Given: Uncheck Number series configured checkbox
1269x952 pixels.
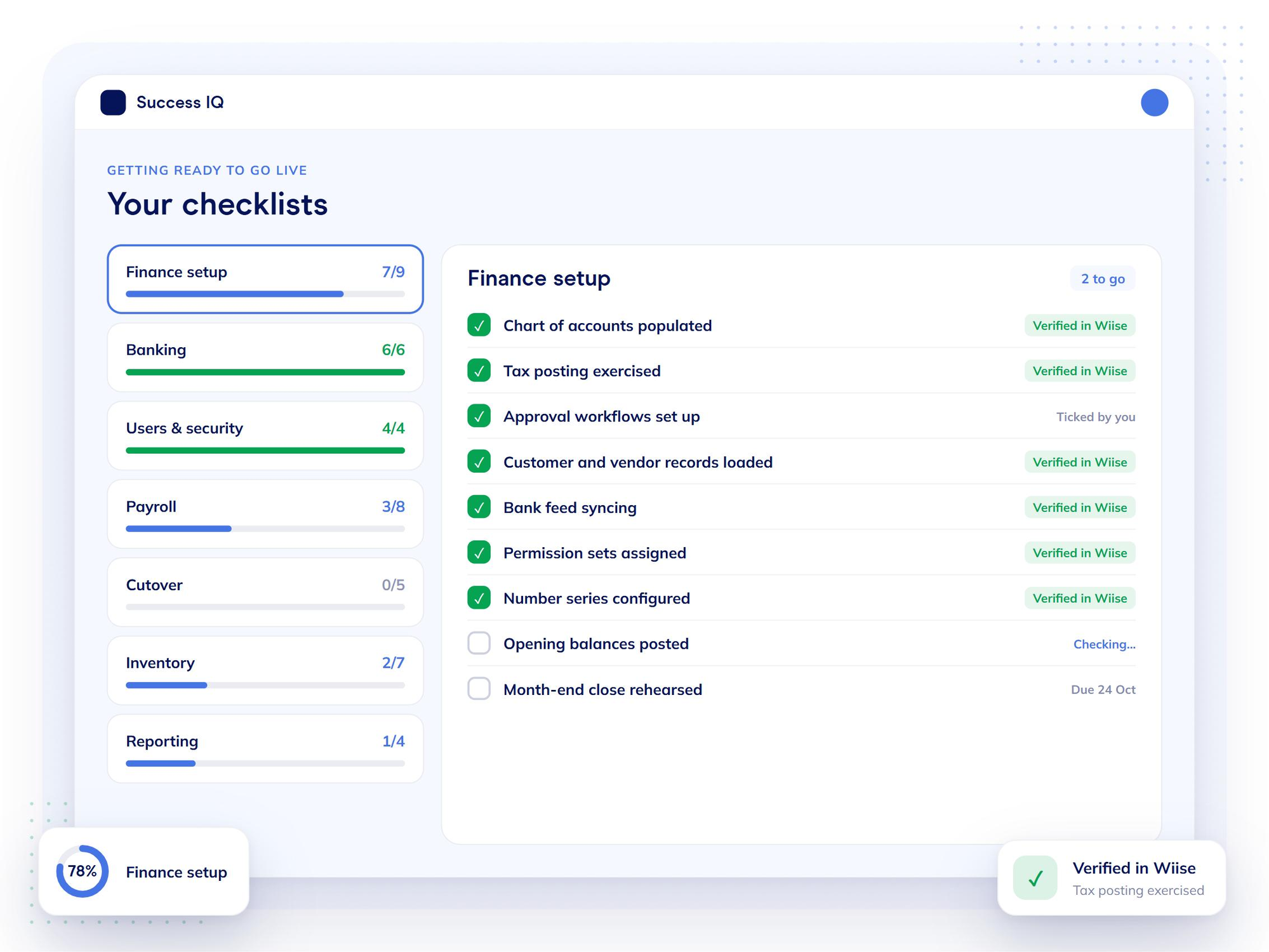Looking at the screenshot, I should pos(479,598).
